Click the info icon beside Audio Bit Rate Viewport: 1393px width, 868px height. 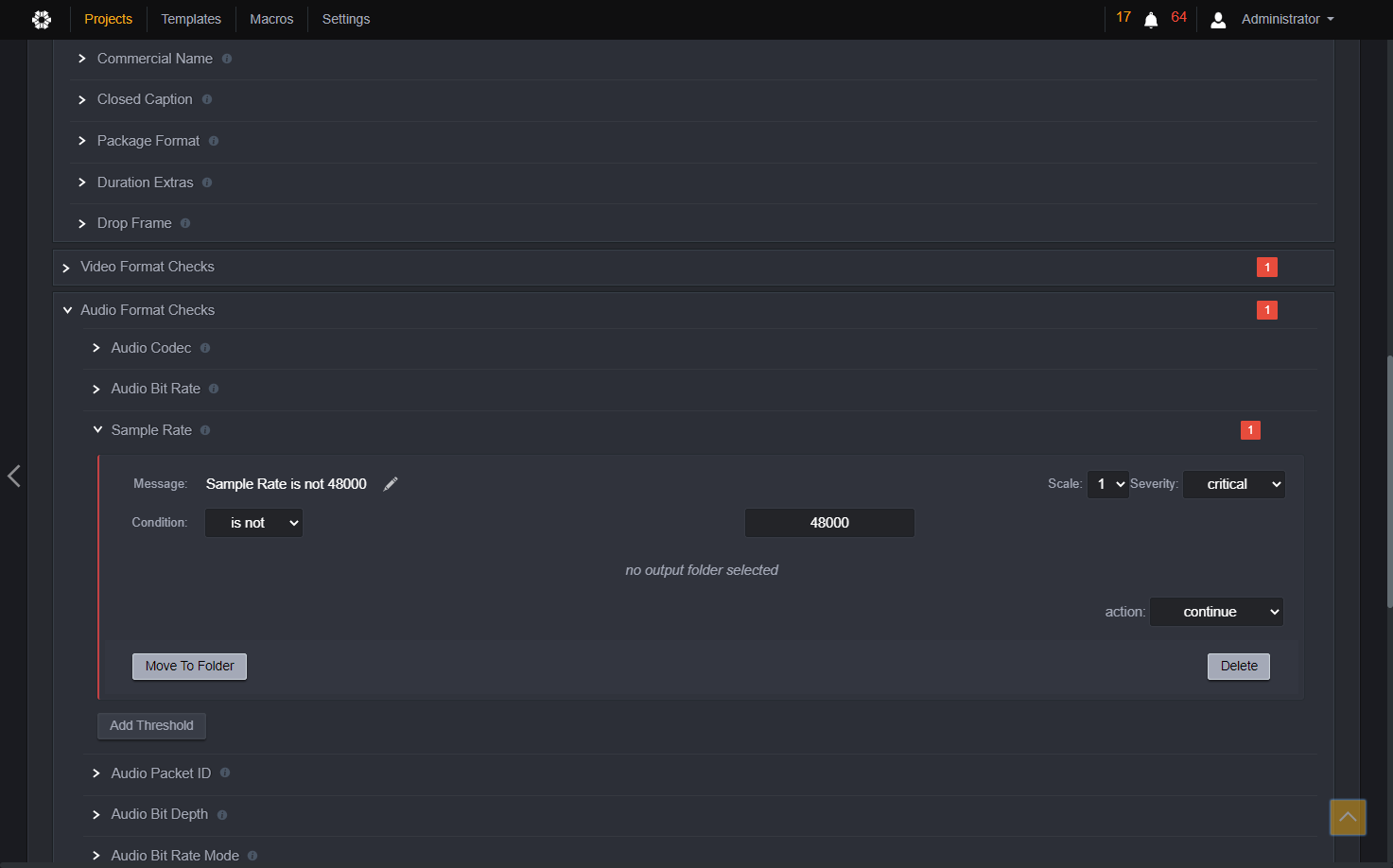[x=214, y=389]
